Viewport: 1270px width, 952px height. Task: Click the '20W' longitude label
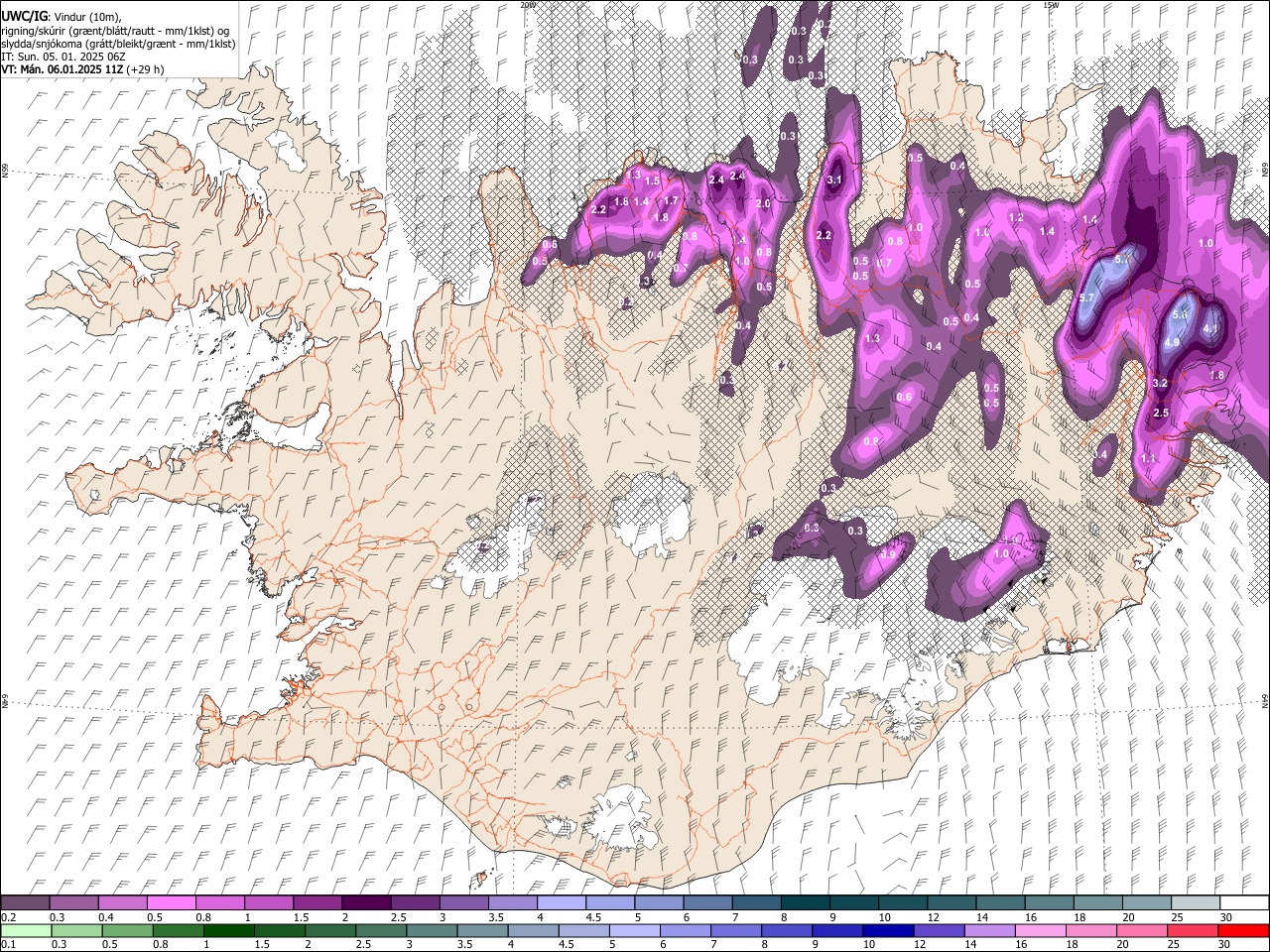click(x=528, y=5)
